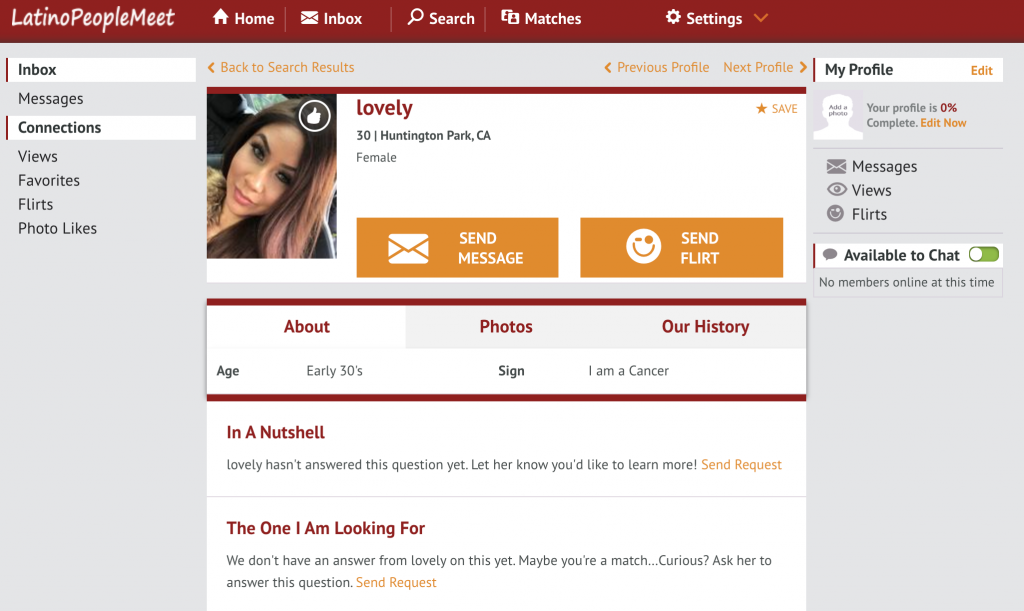Toggle the Available to Chat switch

point(984,255)
